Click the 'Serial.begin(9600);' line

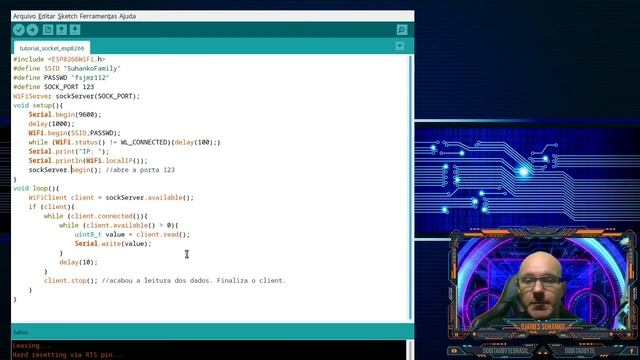[65, 115]
